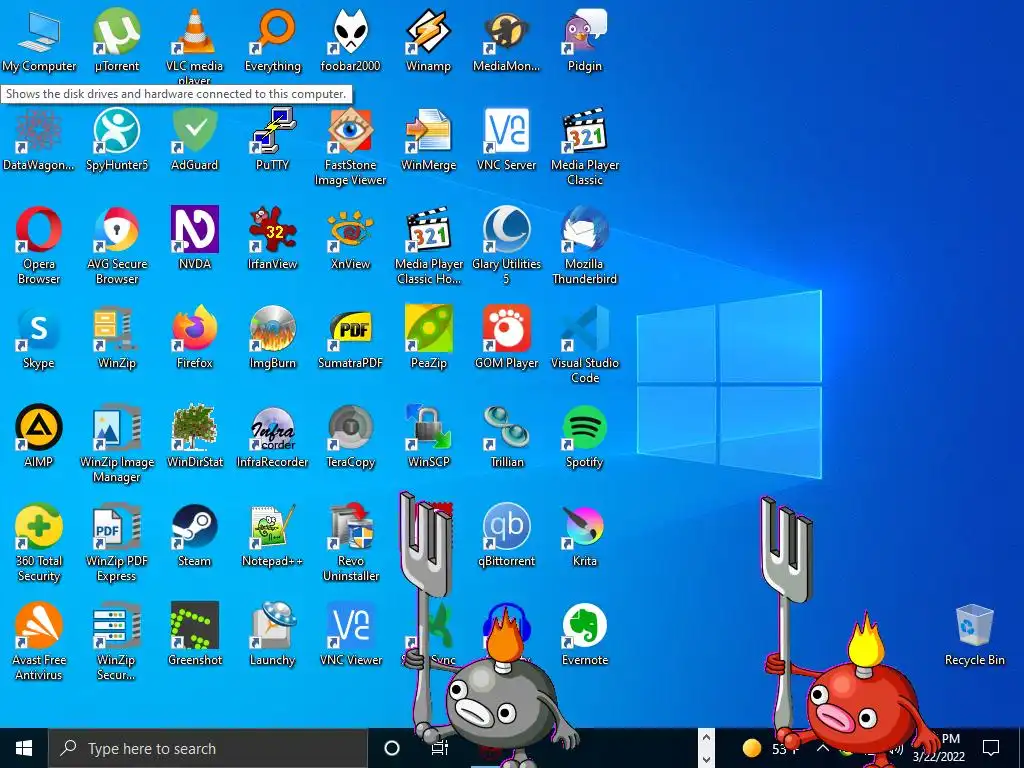
Task: Select the NVDA icon
Action: tap(195, 230)
